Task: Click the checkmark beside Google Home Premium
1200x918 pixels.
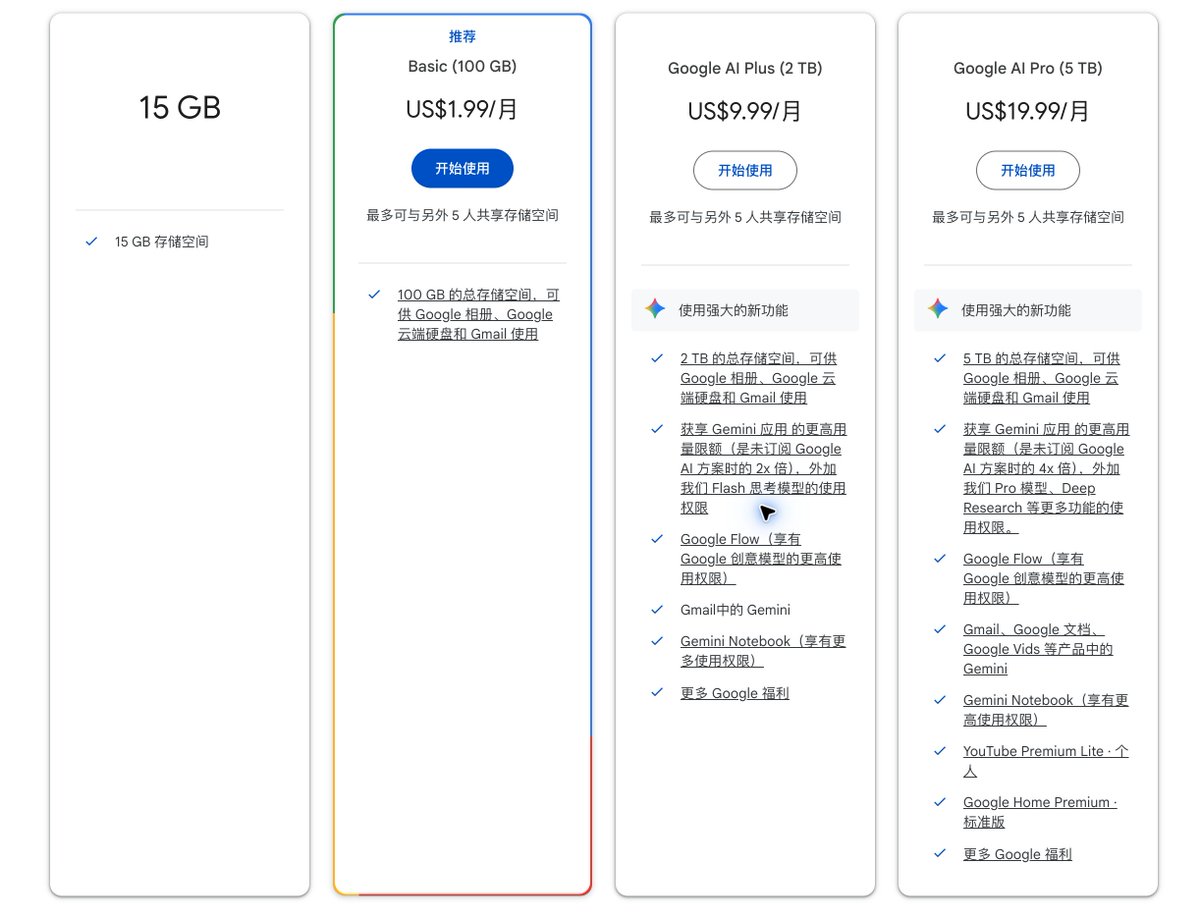Action: pos(939,802)
